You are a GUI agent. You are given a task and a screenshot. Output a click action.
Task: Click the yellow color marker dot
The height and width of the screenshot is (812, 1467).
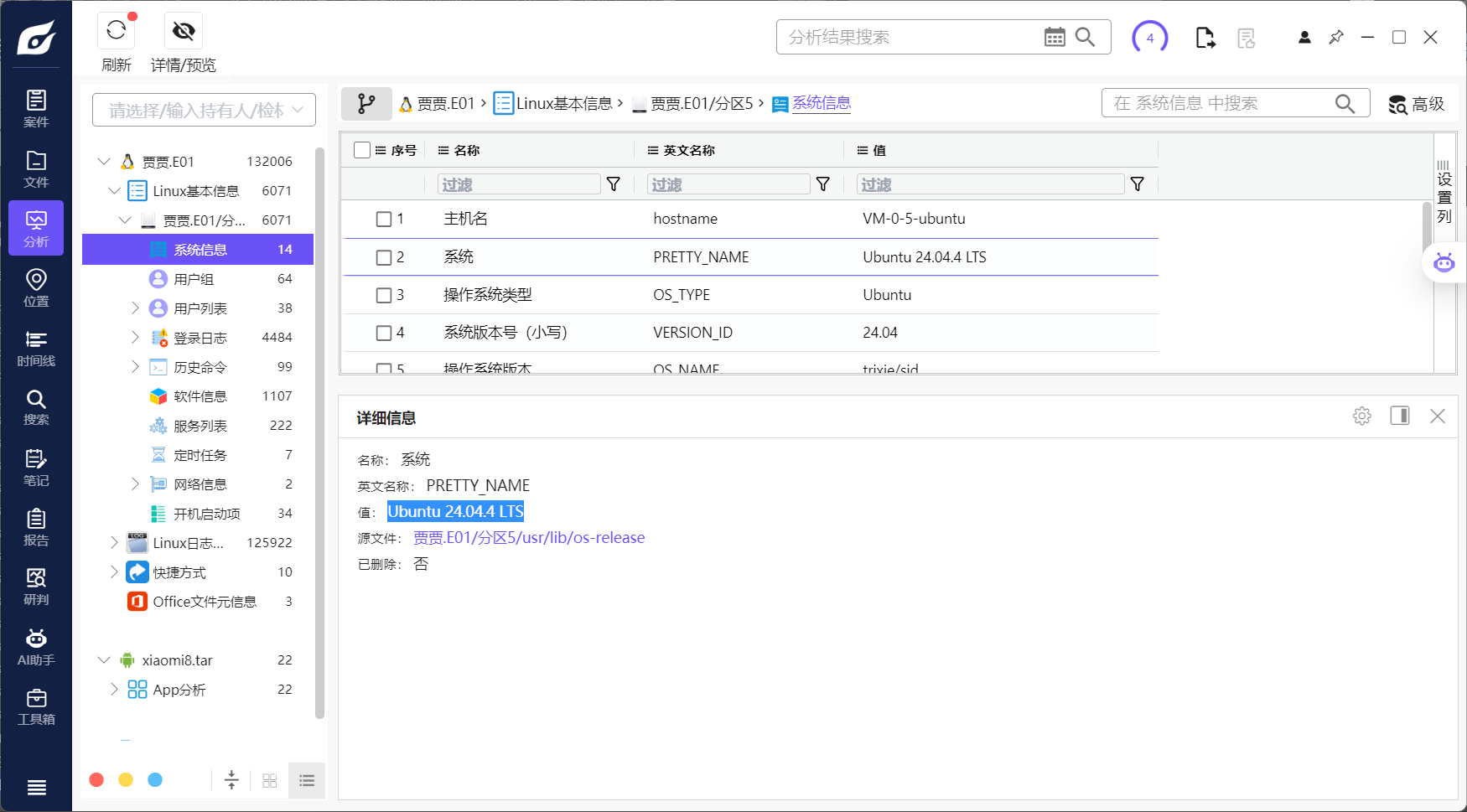[126, 780]
